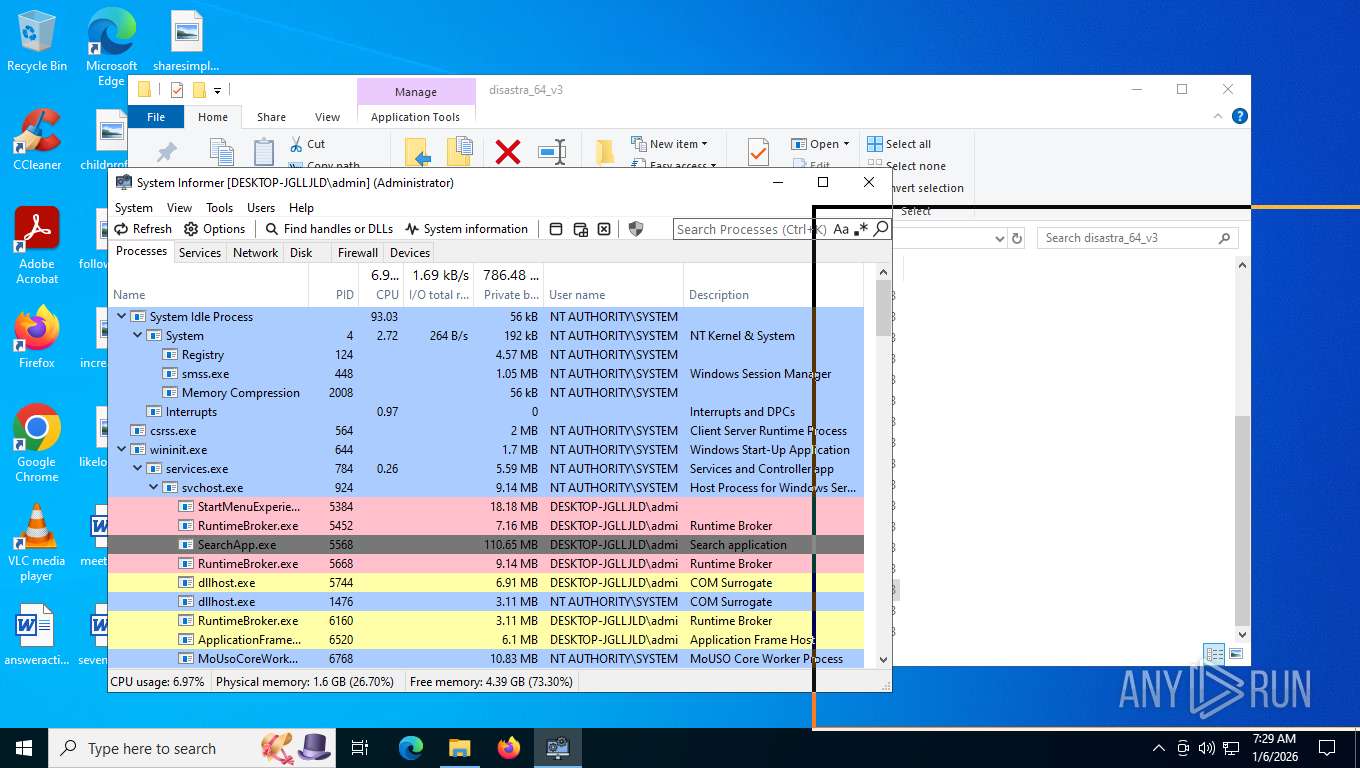Collapse the services.exe tree node

(138, 469)
